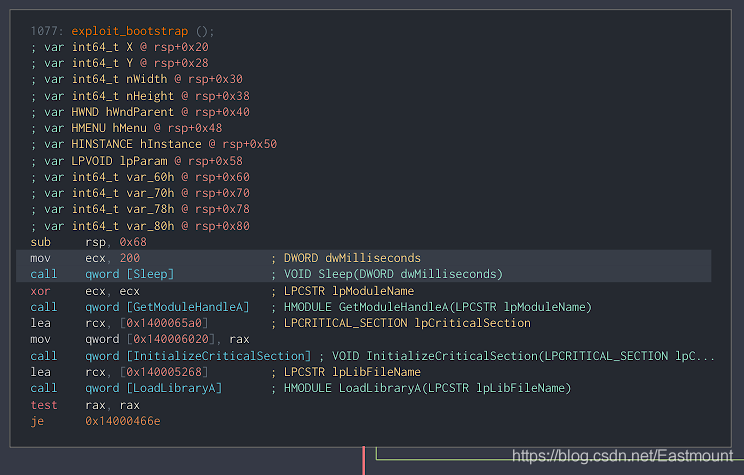Select the var_60h variable line
The width and height of the screenshot is (744, 475).
[x=140, y=177]
